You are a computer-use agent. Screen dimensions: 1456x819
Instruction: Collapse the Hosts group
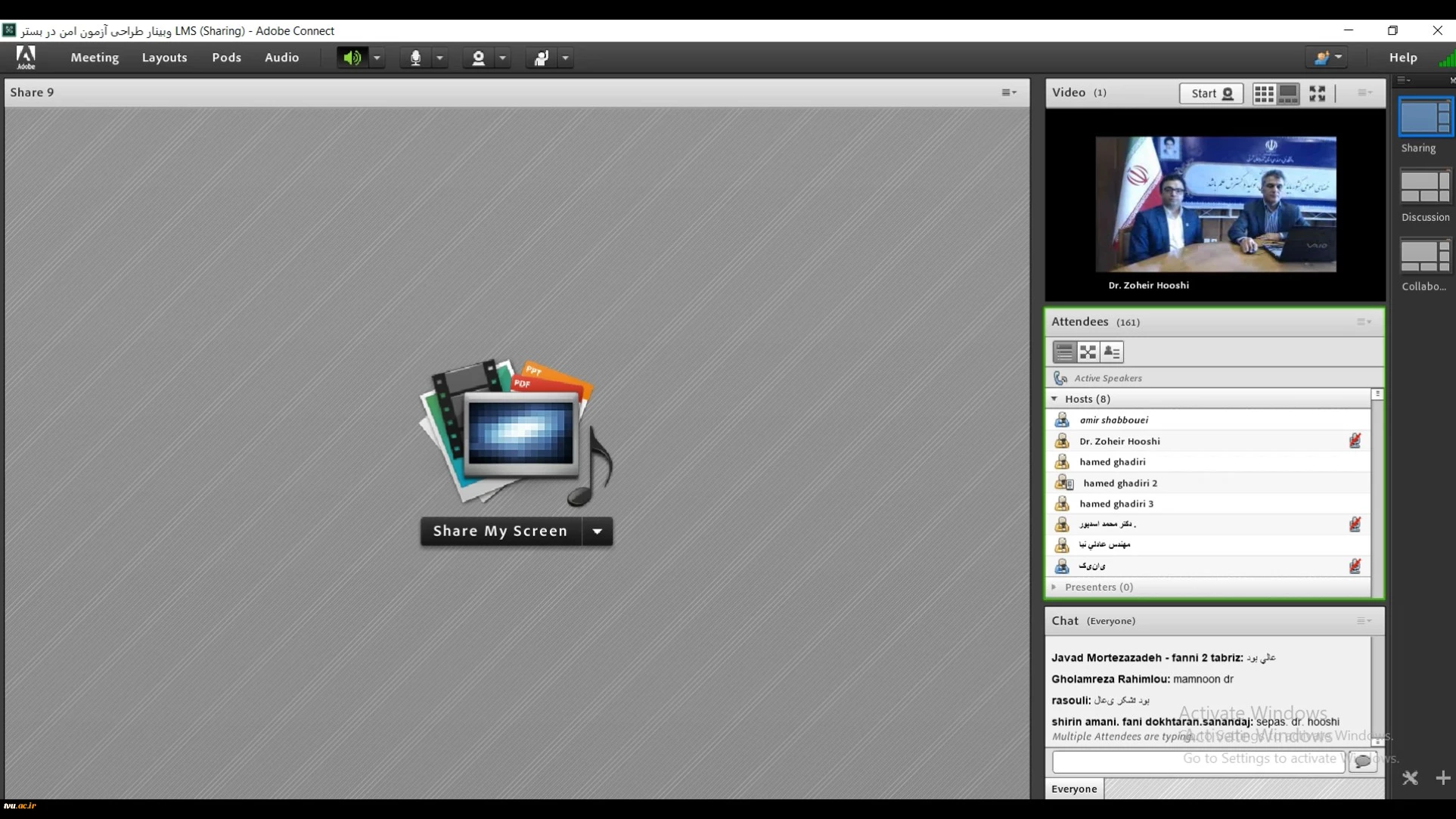[x=1054, y=399]
